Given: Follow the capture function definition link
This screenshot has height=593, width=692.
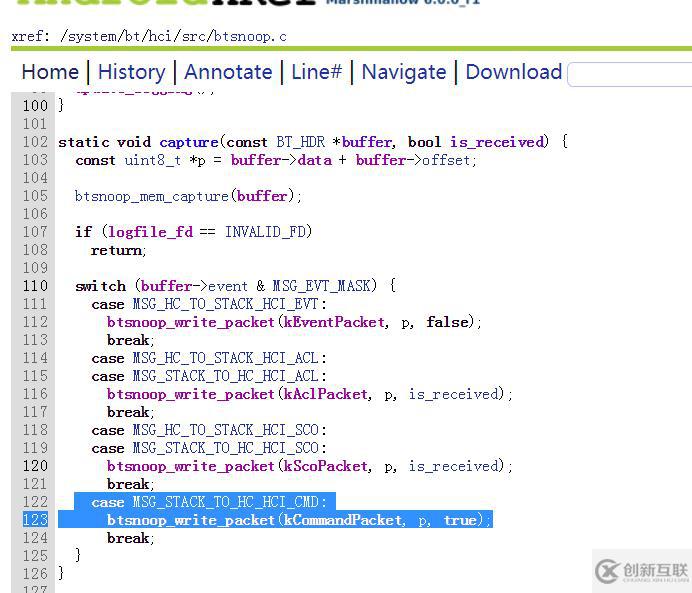Looking at the screenshot, I should click(189, 142).
